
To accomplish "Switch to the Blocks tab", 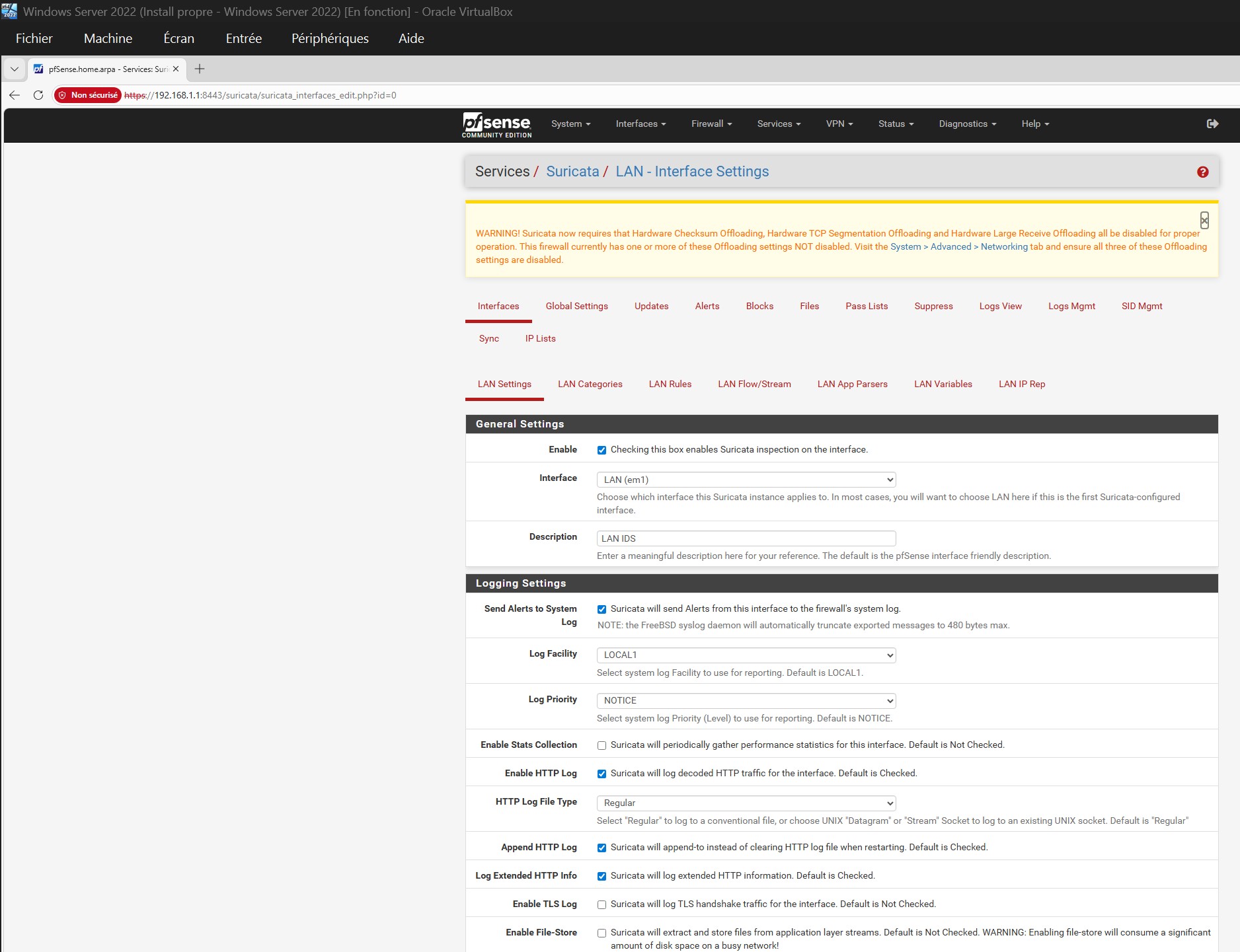I will [759, 306].
